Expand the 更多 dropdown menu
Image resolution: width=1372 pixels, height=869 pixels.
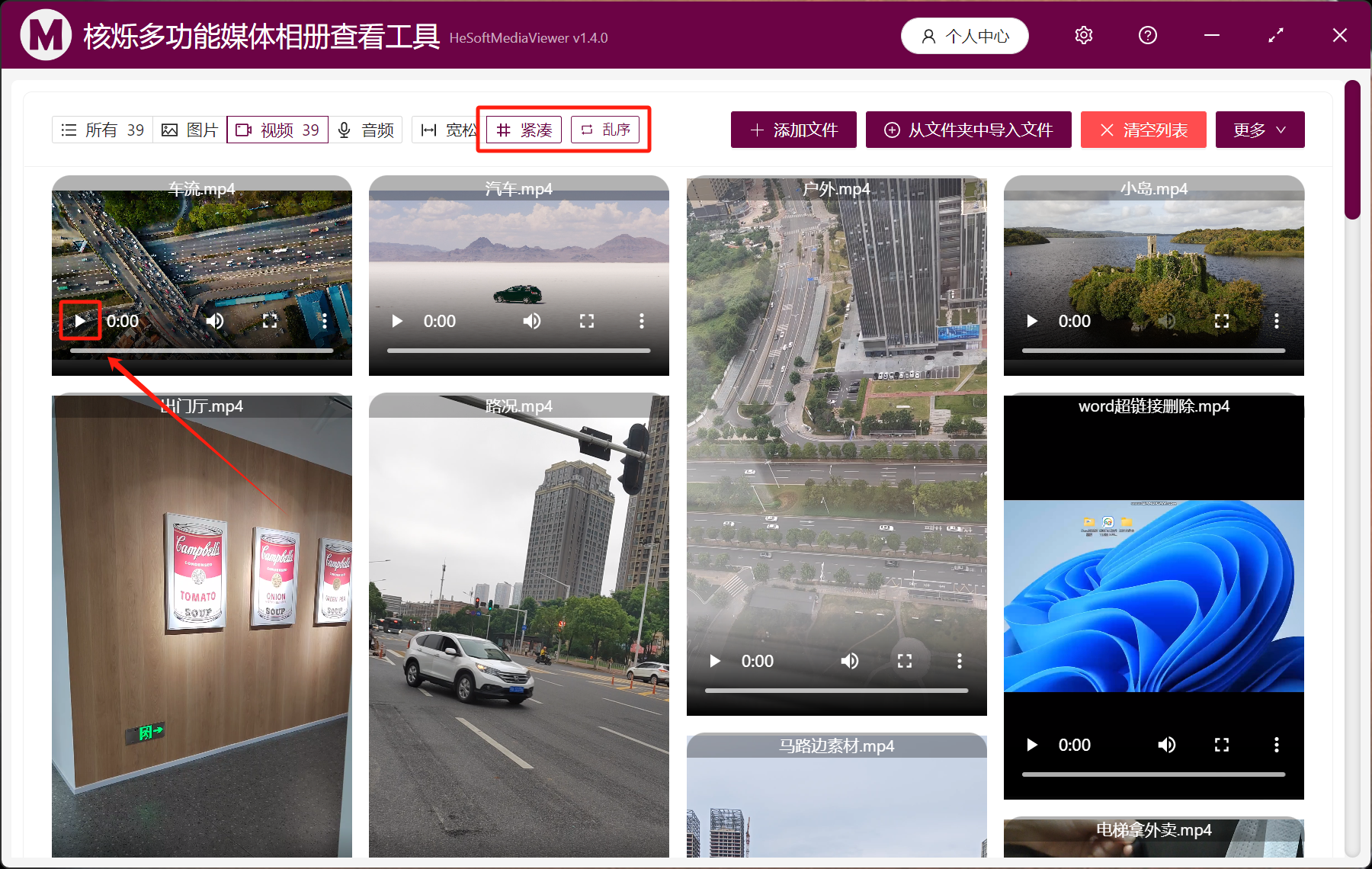tap(1259, 130)
